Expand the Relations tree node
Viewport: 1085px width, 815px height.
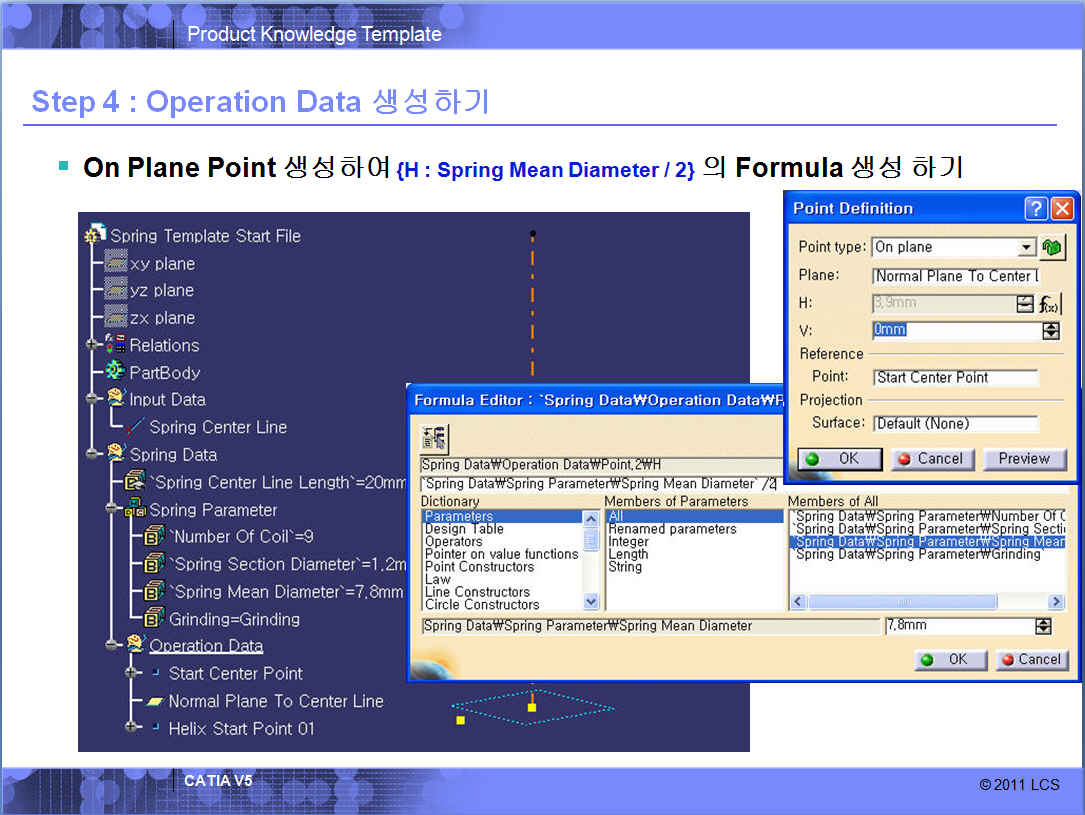coord(93,345)
